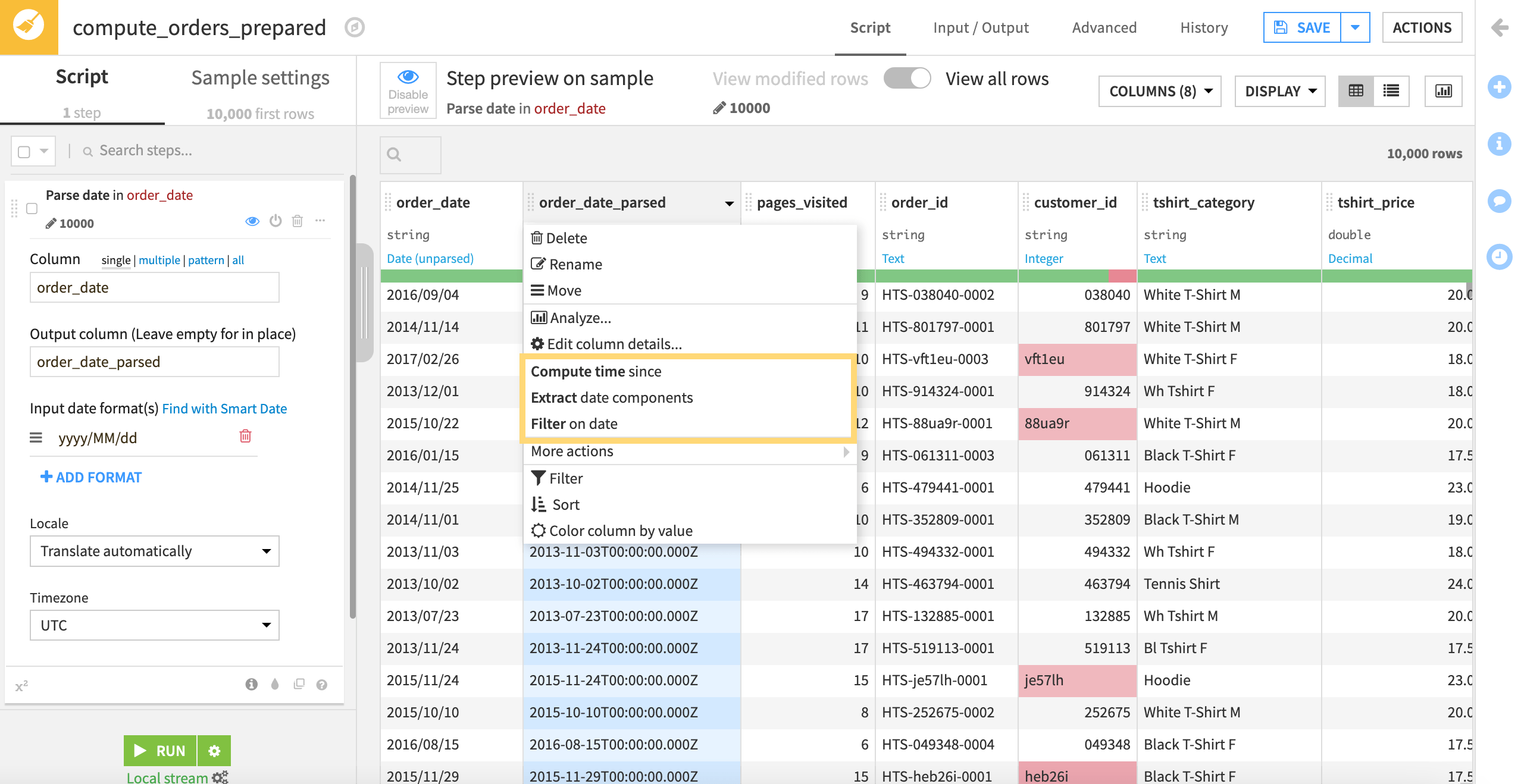
Task: Click the back arrow in right sidebar
Action: [x=1500, y=27]
